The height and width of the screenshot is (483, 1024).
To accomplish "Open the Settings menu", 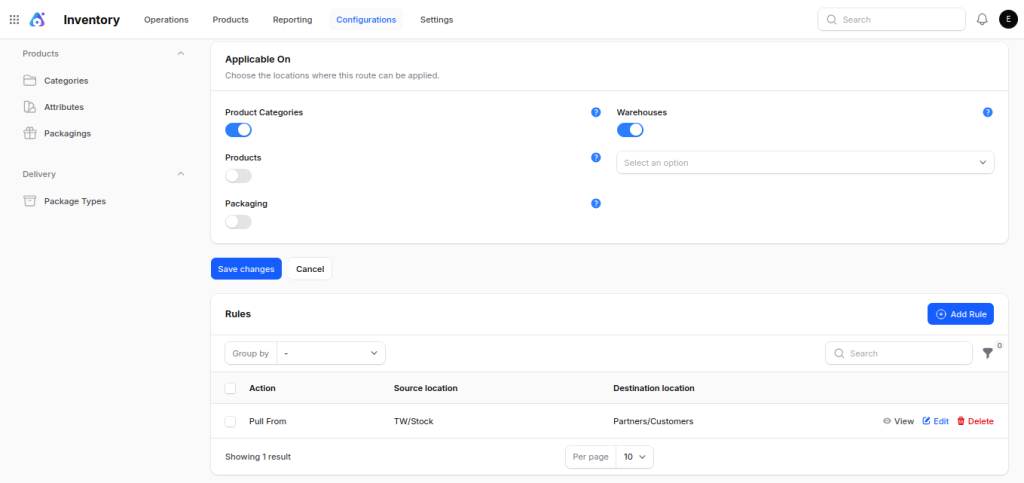I will [x=437, y=20].
